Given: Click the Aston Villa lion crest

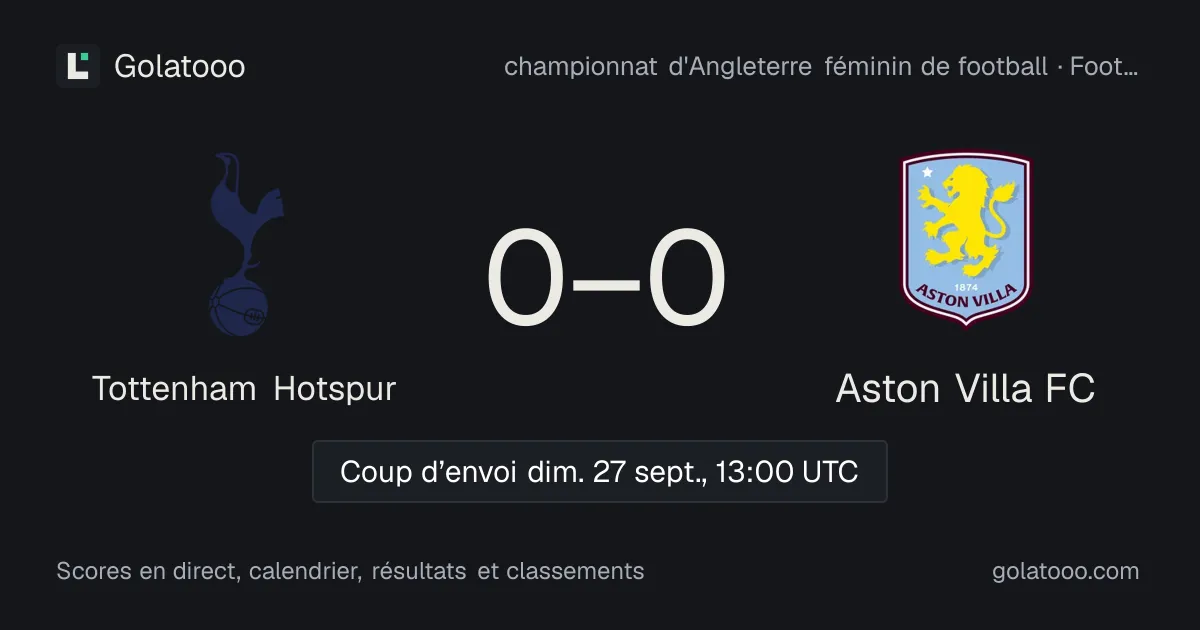Looking at the screenshot, I should 965,239.
